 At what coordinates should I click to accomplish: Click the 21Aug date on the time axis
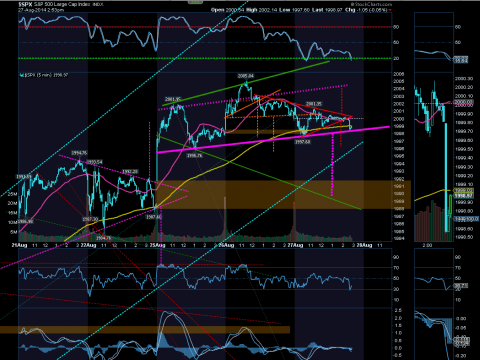tap(19, 245)
